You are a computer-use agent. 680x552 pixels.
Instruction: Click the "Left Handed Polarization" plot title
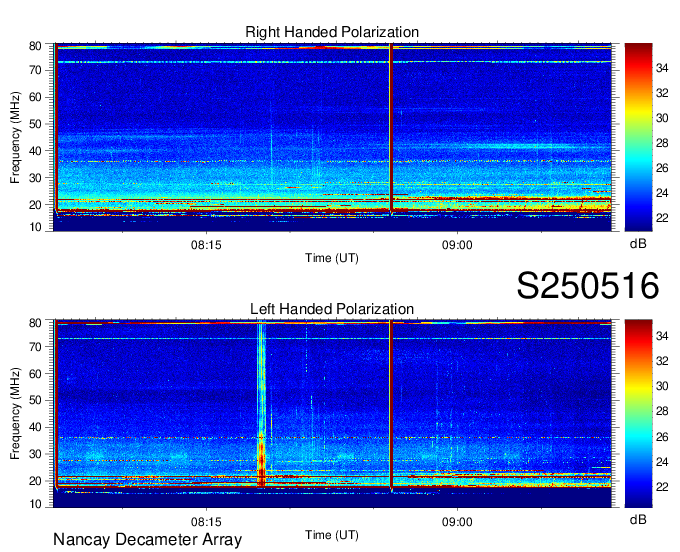332,309
